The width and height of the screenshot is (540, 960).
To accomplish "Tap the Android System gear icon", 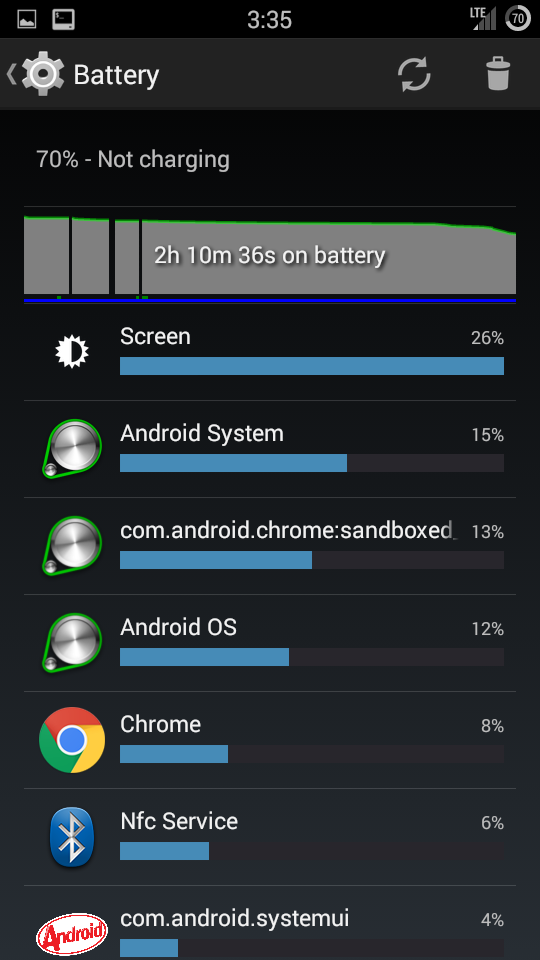I will 72,449.
